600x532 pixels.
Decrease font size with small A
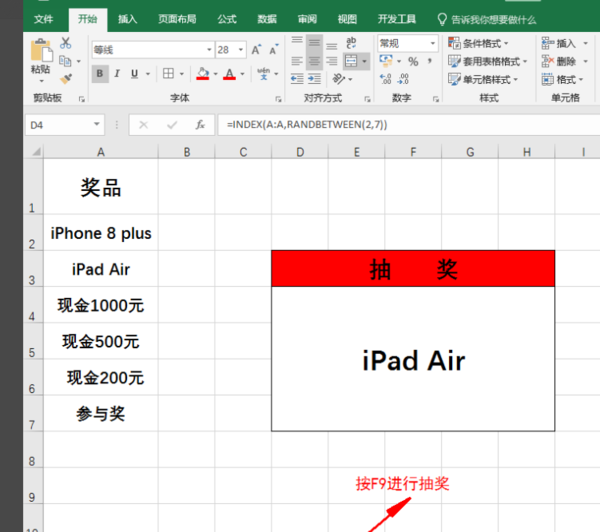(274, 50)
